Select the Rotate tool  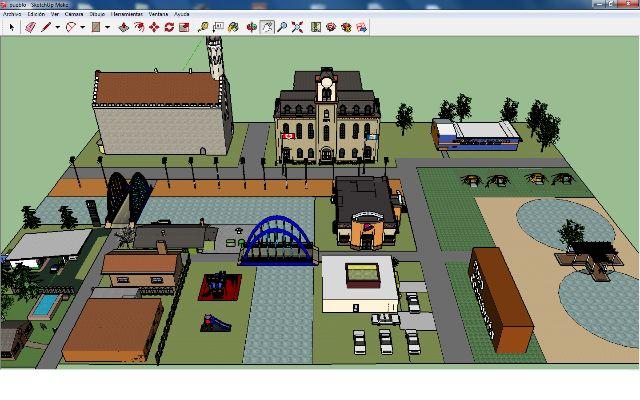click(x=169, y=27)
